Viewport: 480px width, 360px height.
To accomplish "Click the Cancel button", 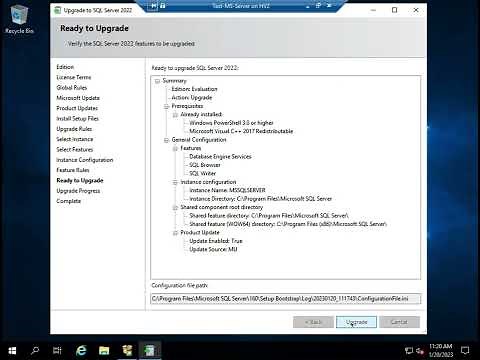I will point(399,322).
